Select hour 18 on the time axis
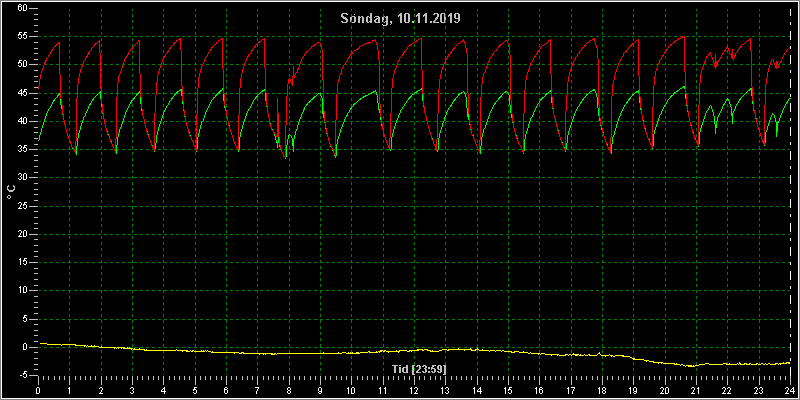 [x=602, y=391]
